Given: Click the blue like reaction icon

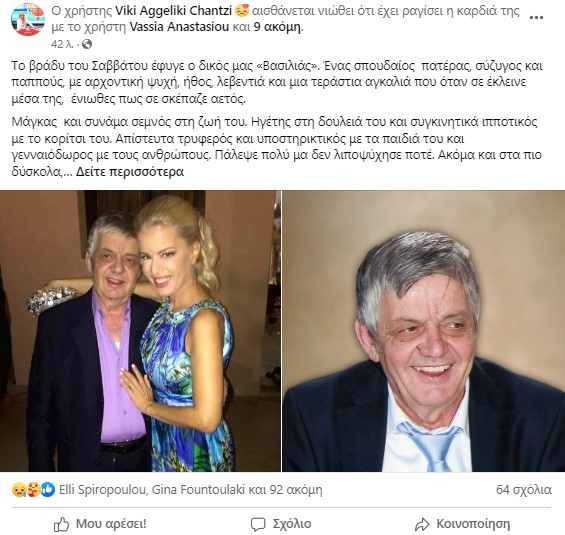Looking at the screenshot, I should coord(48,490).
